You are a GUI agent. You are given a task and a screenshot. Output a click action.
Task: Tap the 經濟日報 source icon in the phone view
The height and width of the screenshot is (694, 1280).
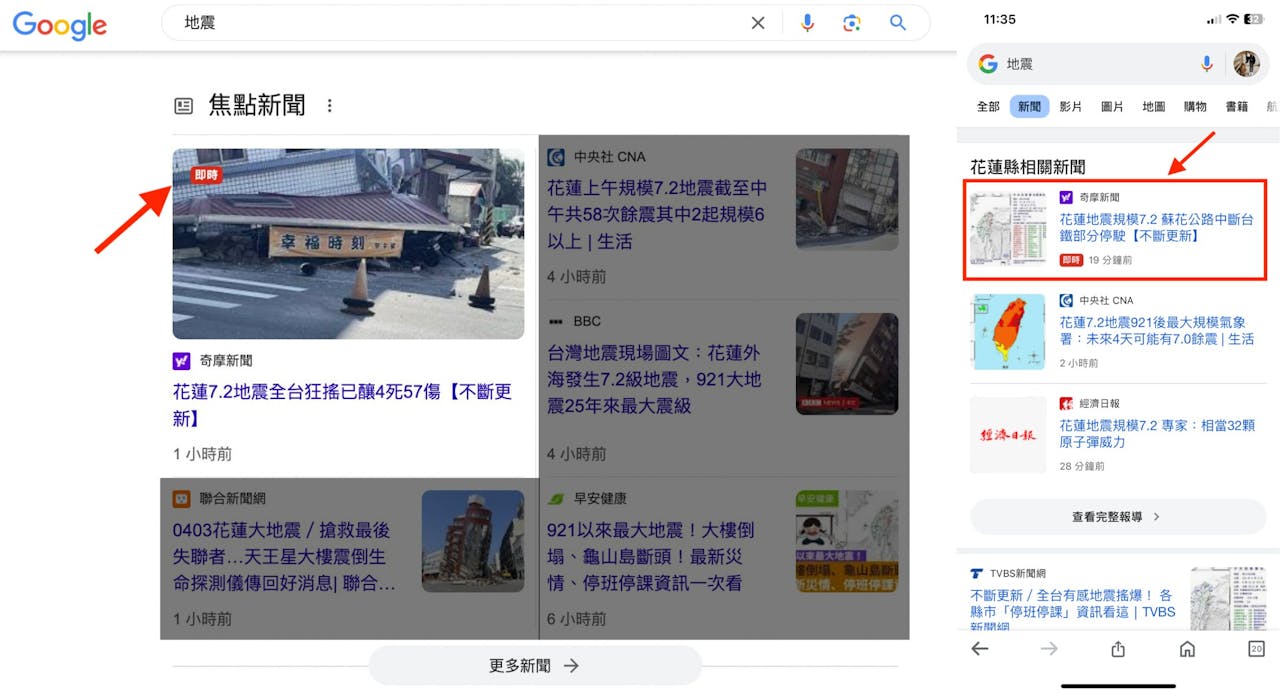coord(1066,403)
